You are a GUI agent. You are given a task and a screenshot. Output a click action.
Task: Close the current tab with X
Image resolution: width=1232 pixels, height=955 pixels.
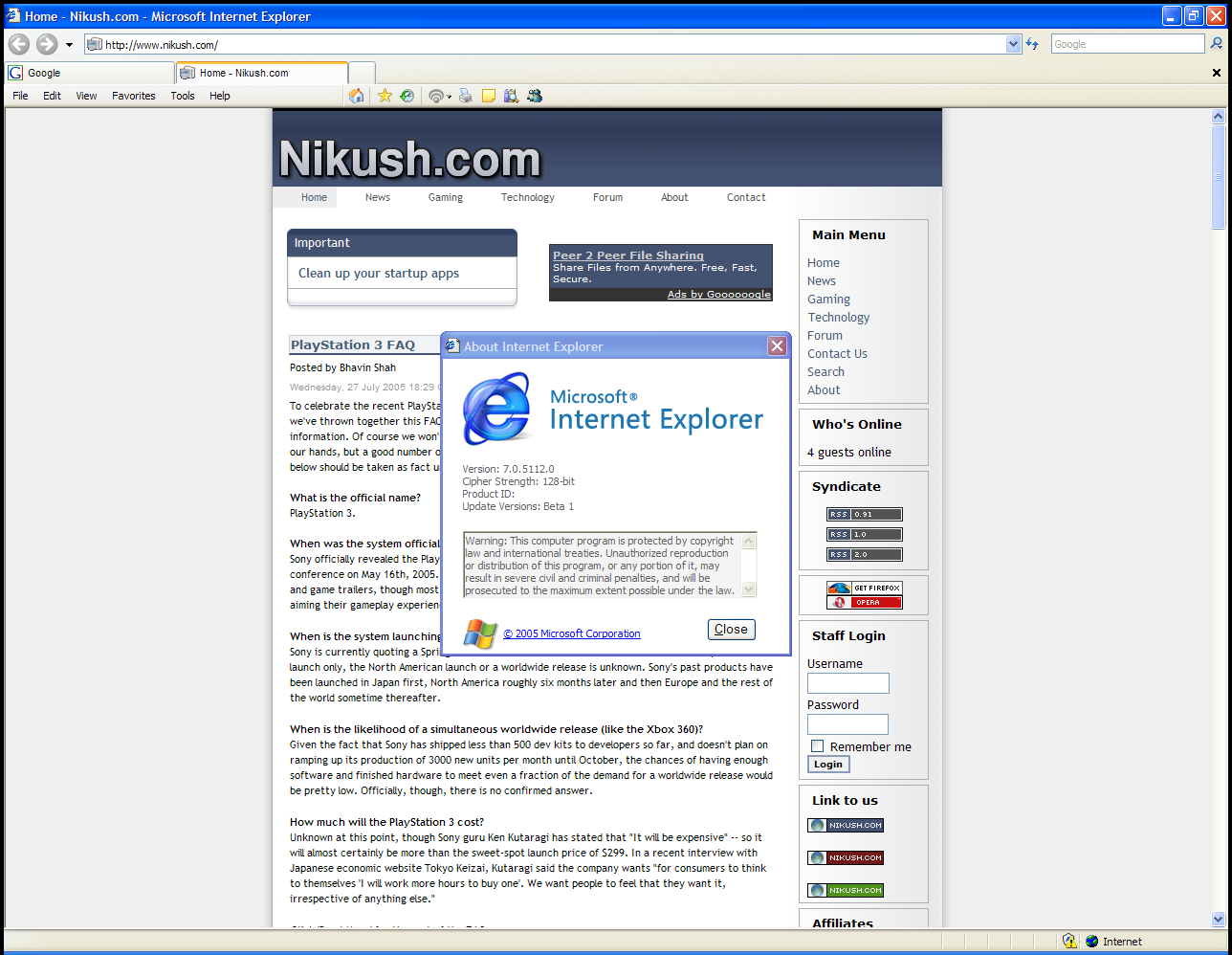(1217, 73)
